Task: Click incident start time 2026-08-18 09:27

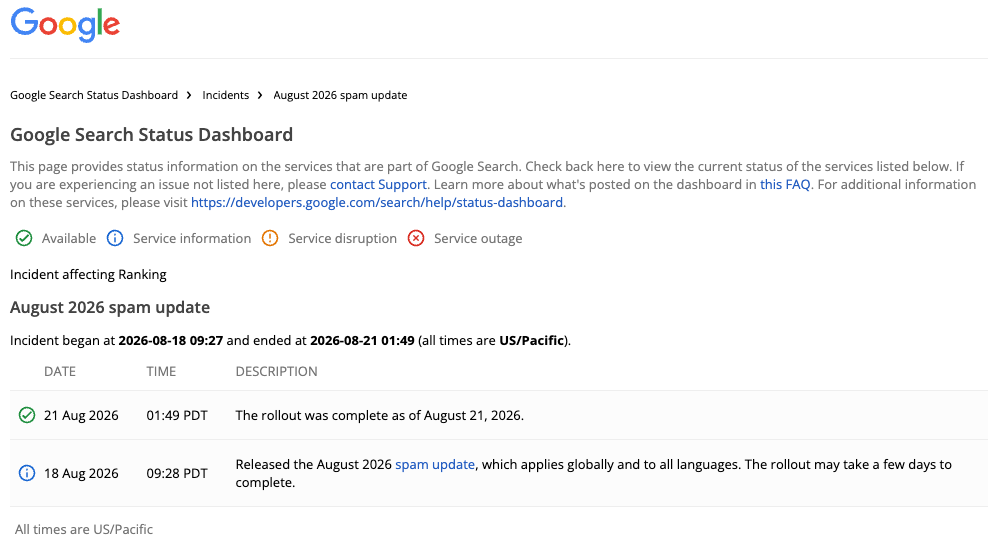Action: point(171,341)
